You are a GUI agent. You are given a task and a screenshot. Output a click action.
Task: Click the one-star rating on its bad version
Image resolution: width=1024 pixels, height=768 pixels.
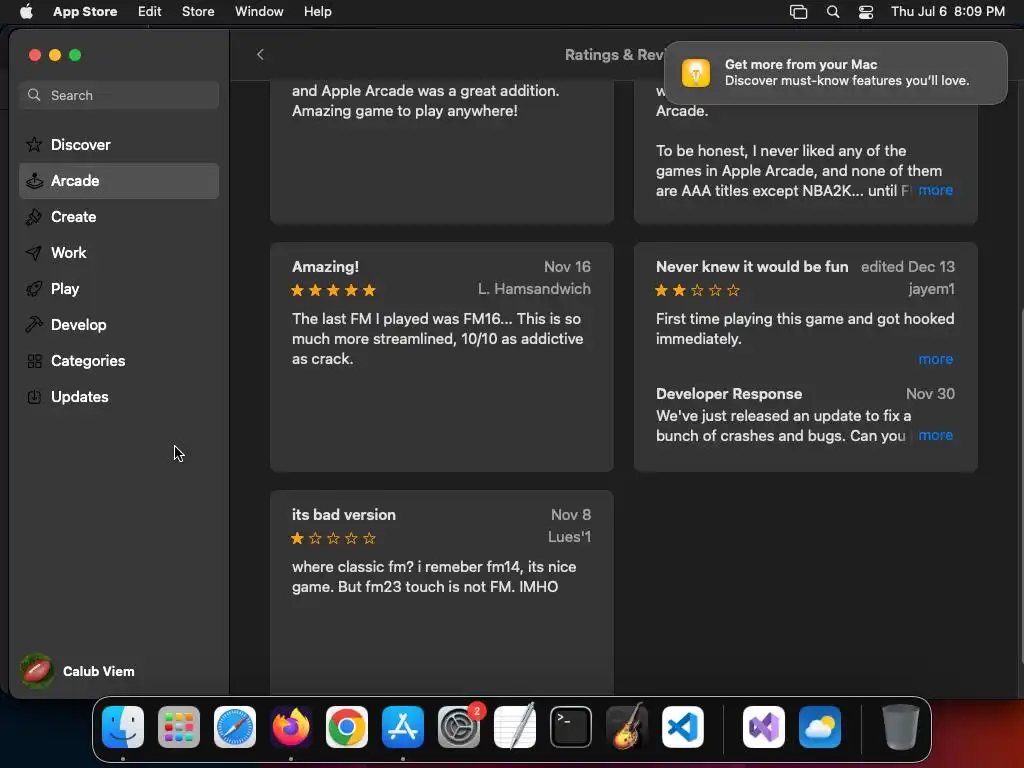click(x=333, y=538)
